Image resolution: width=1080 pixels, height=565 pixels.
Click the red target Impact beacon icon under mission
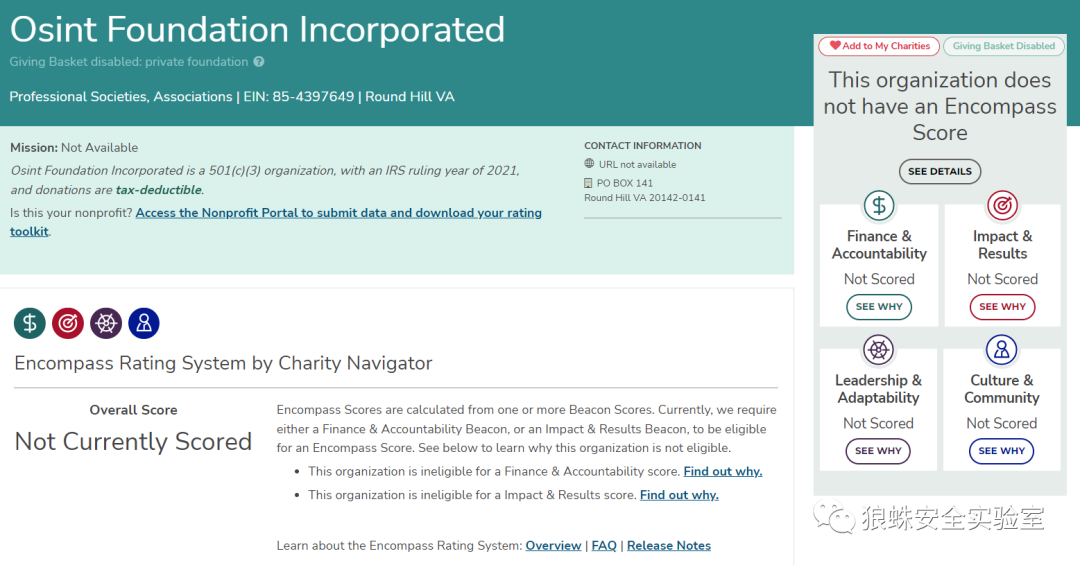(x=68, y=323)
